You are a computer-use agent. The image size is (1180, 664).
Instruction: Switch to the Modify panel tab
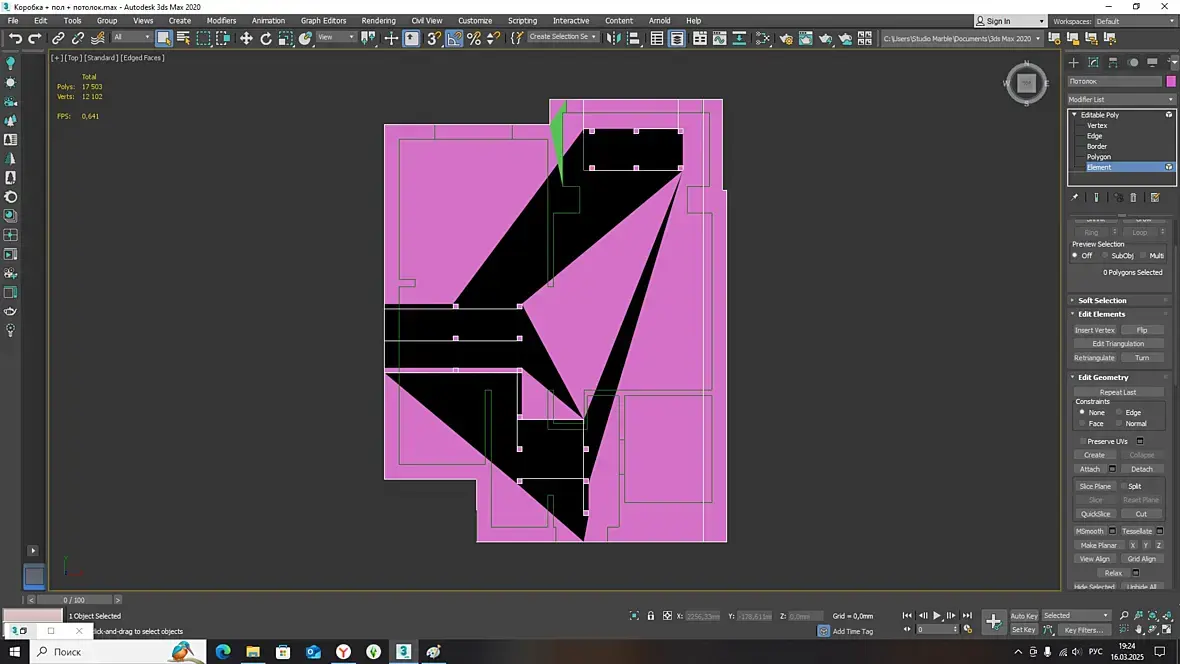[1093, 62]
